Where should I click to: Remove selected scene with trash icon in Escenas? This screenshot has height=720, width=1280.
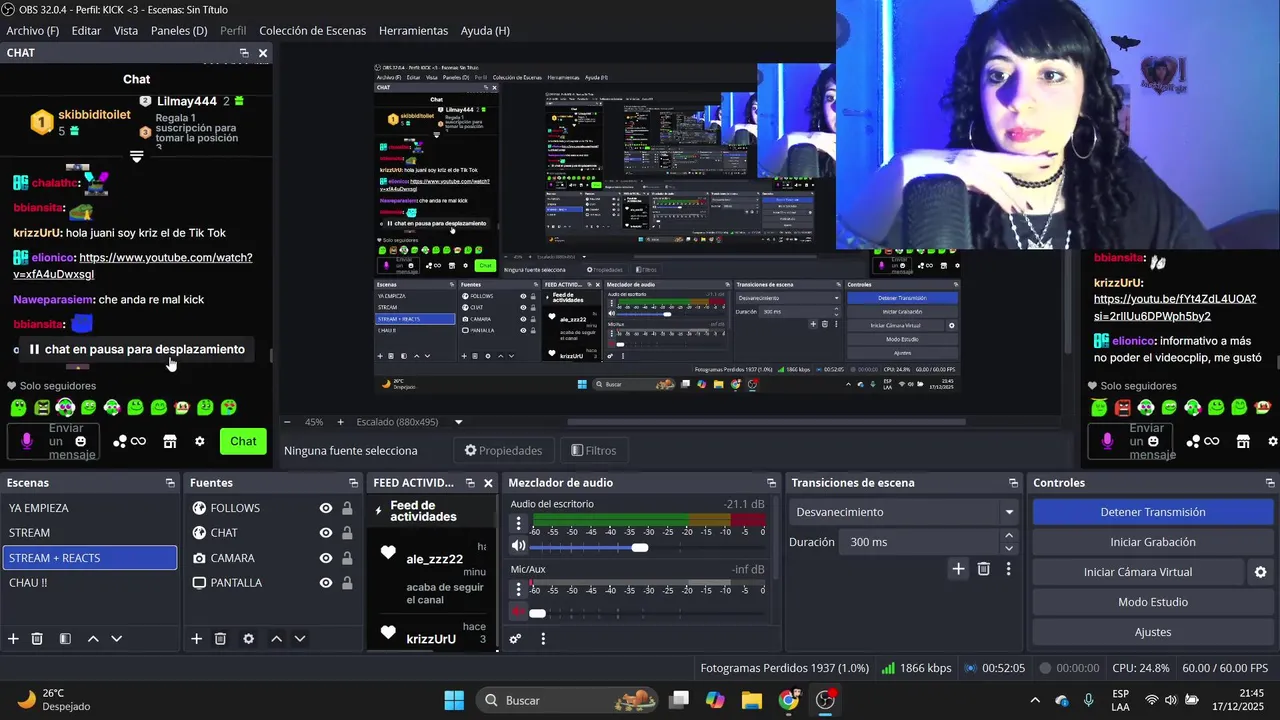[x=37, y=639]
